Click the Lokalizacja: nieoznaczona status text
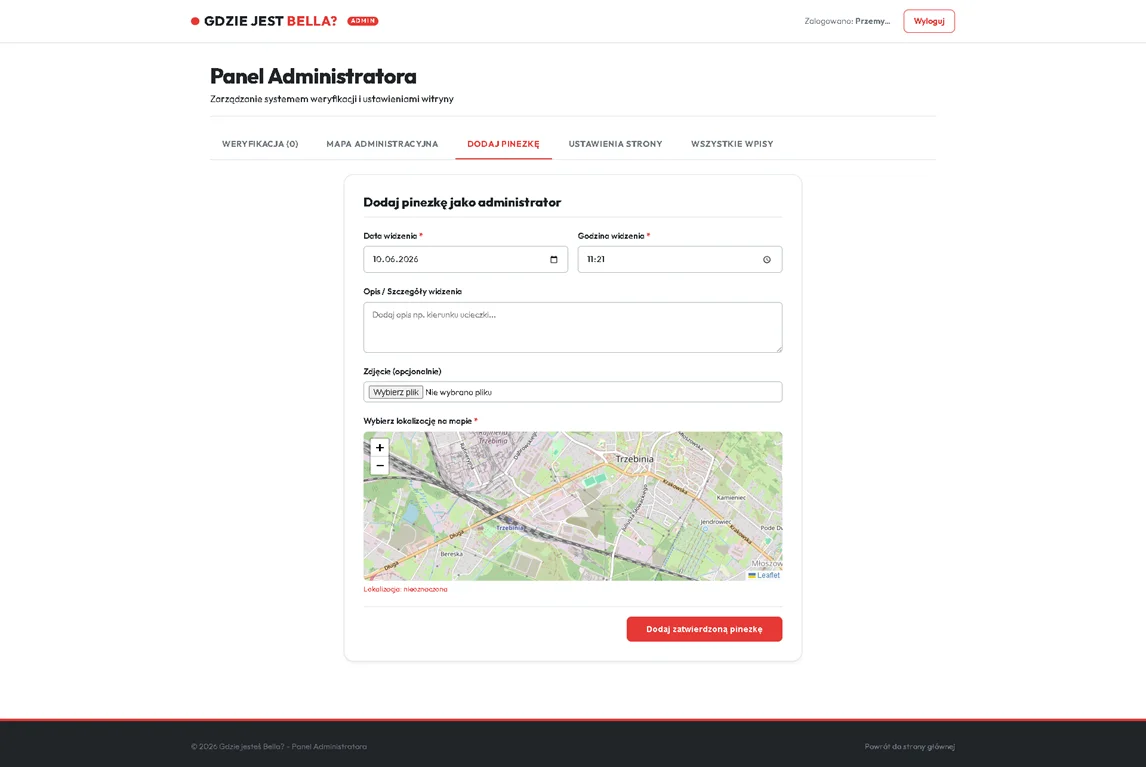 [x=406, y=589]
